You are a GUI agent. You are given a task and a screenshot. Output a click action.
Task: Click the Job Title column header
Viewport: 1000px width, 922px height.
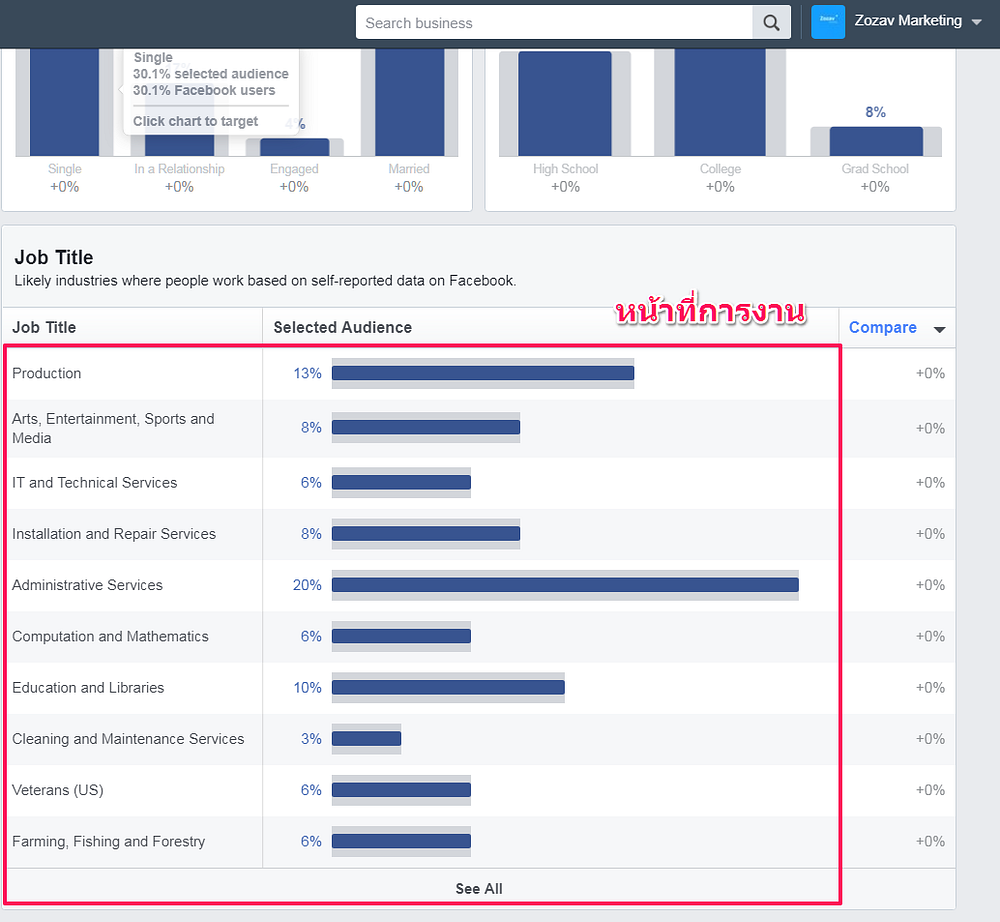tap(44, 328)
